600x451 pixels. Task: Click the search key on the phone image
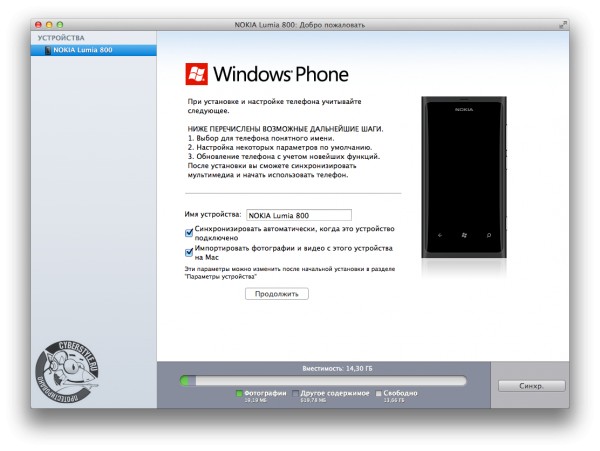pos(489,235)
